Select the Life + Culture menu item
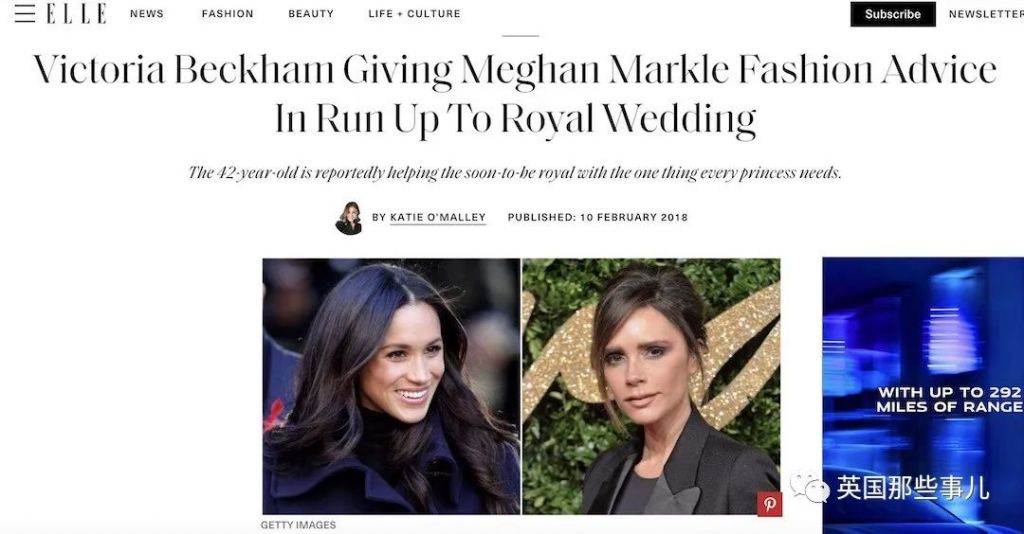The image size is (1024, 534). coord(414,14)
